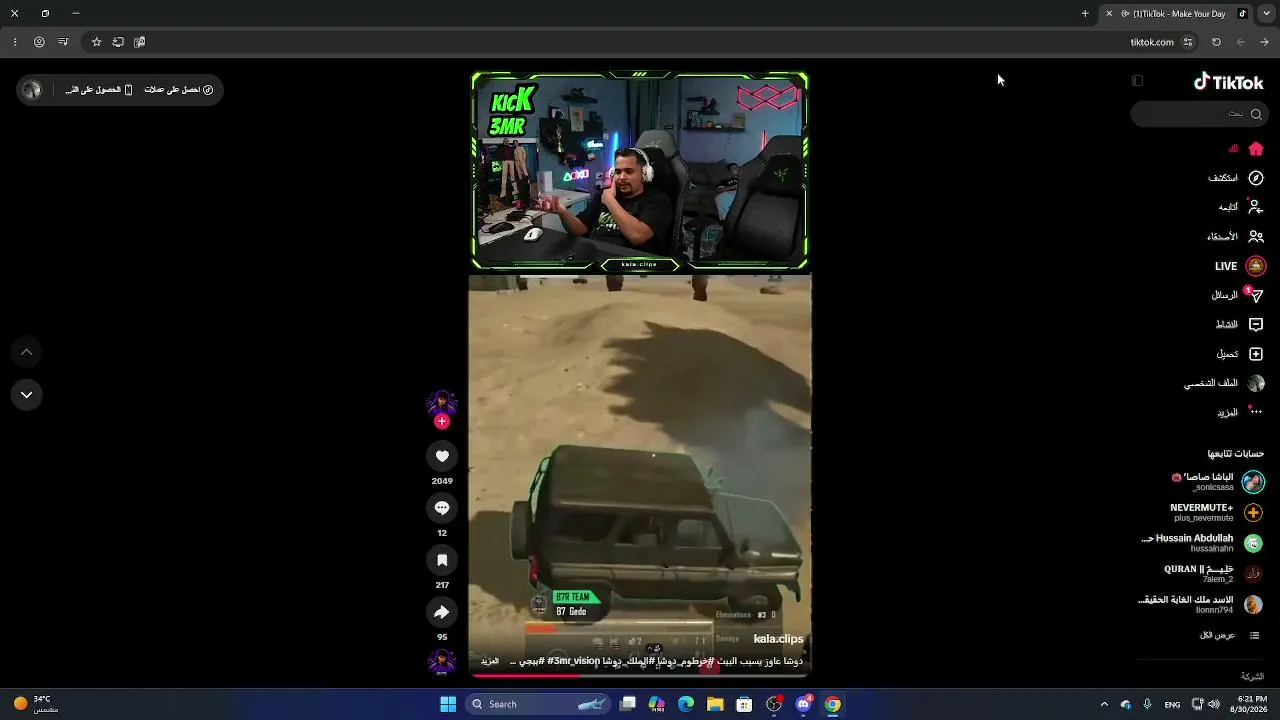Image resolution: width=1280 pixels, height=720 pixels.
Task: Open the media controls icon in toolbar
Action: [x=63, y=42]
